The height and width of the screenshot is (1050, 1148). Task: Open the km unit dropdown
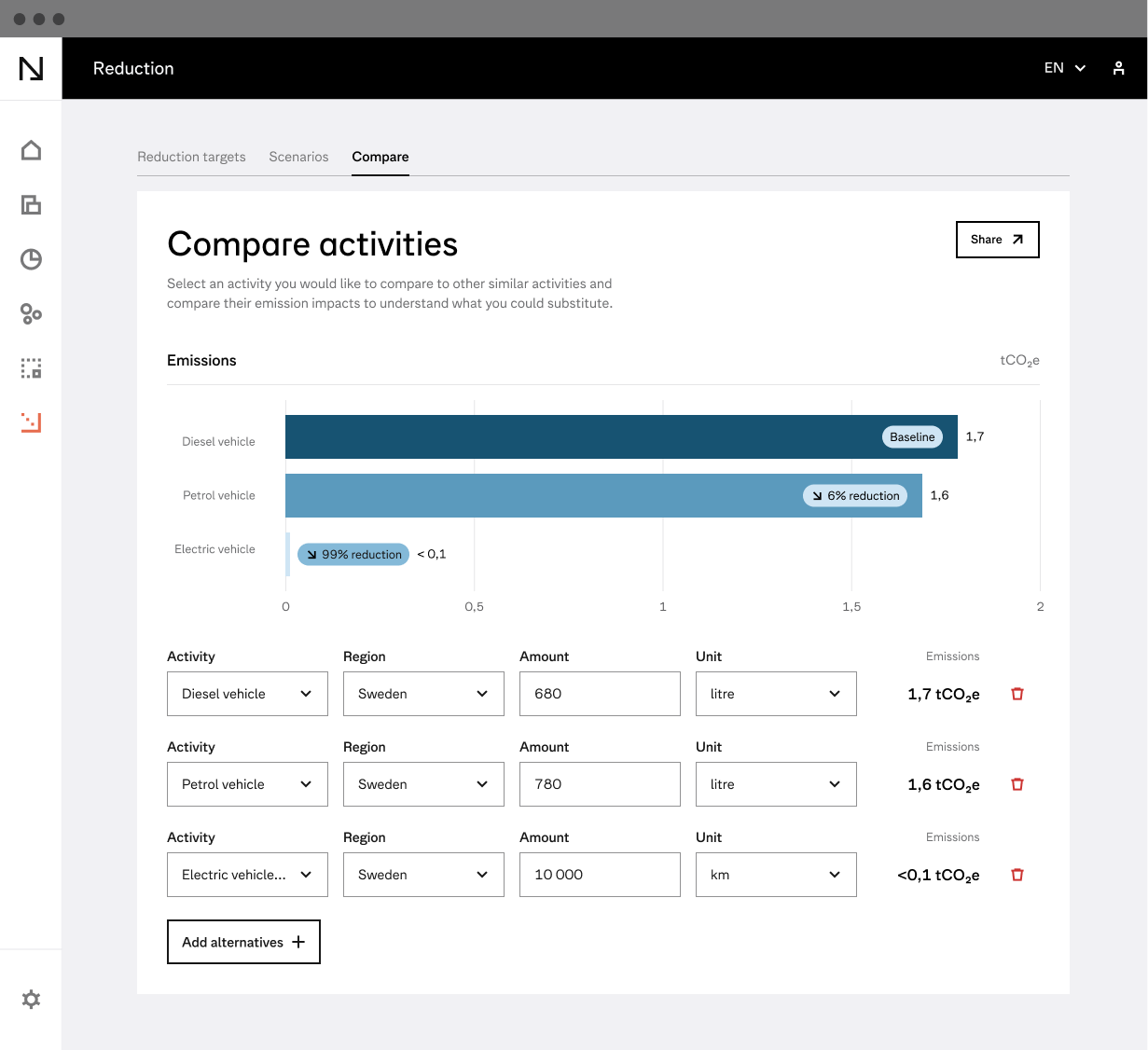(776, 875)
